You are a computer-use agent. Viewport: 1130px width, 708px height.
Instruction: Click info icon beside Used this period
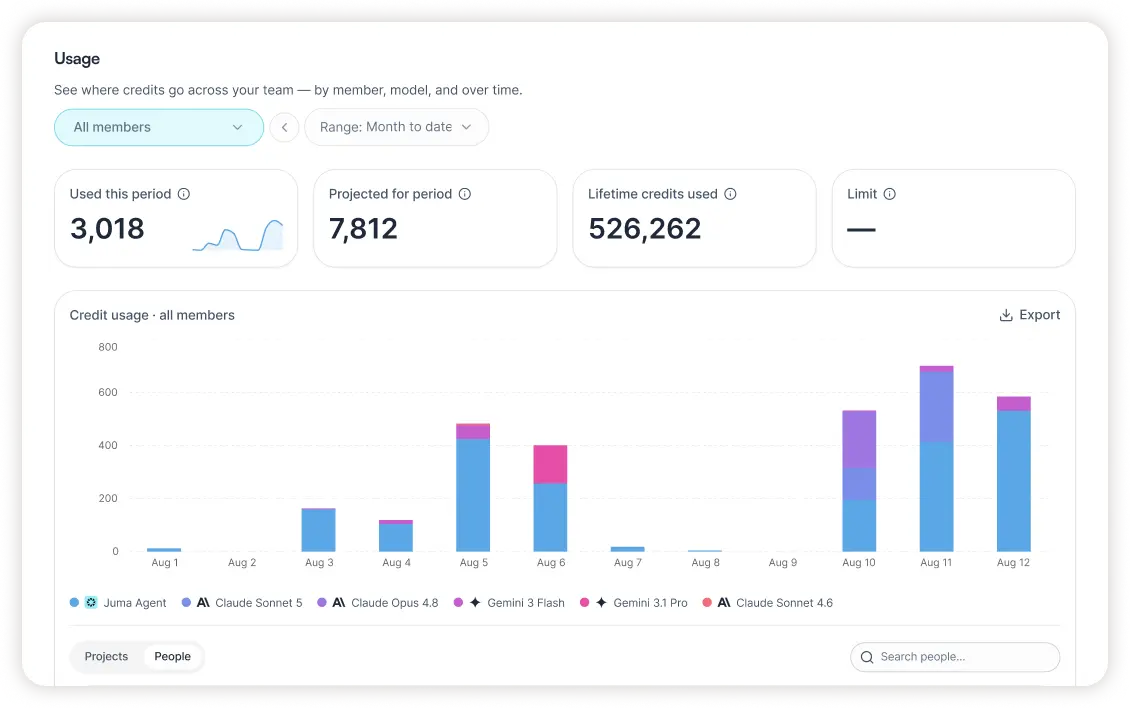tap(184, 194)
